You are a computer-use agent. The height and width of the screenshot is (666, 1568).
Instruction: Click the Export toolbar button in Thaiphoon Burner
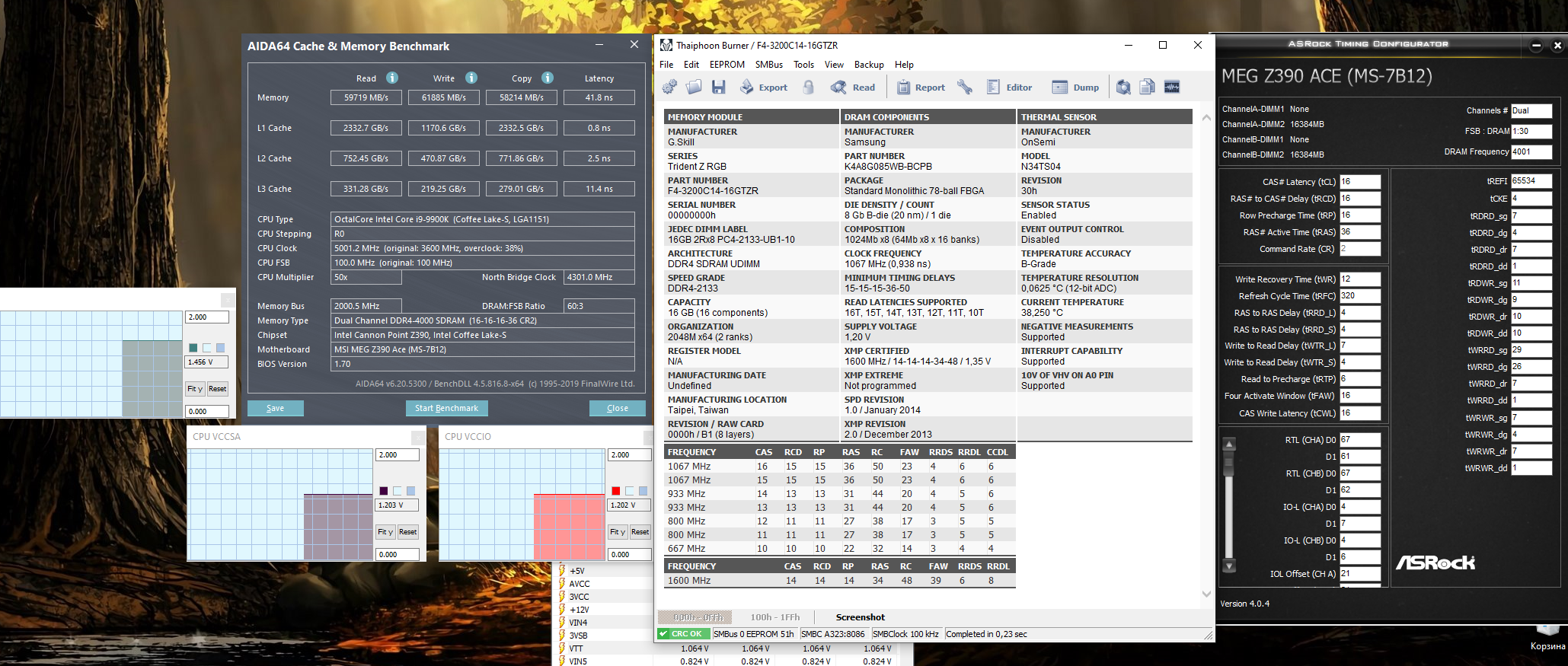pyautogui.click(x=764, y=88)
